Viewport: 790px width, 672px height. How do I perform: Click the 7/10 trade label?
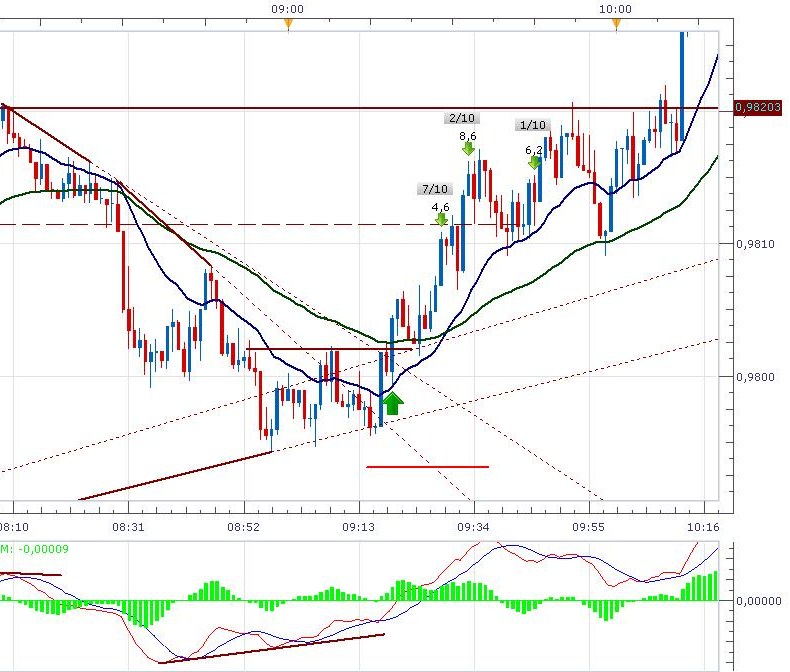435,189
